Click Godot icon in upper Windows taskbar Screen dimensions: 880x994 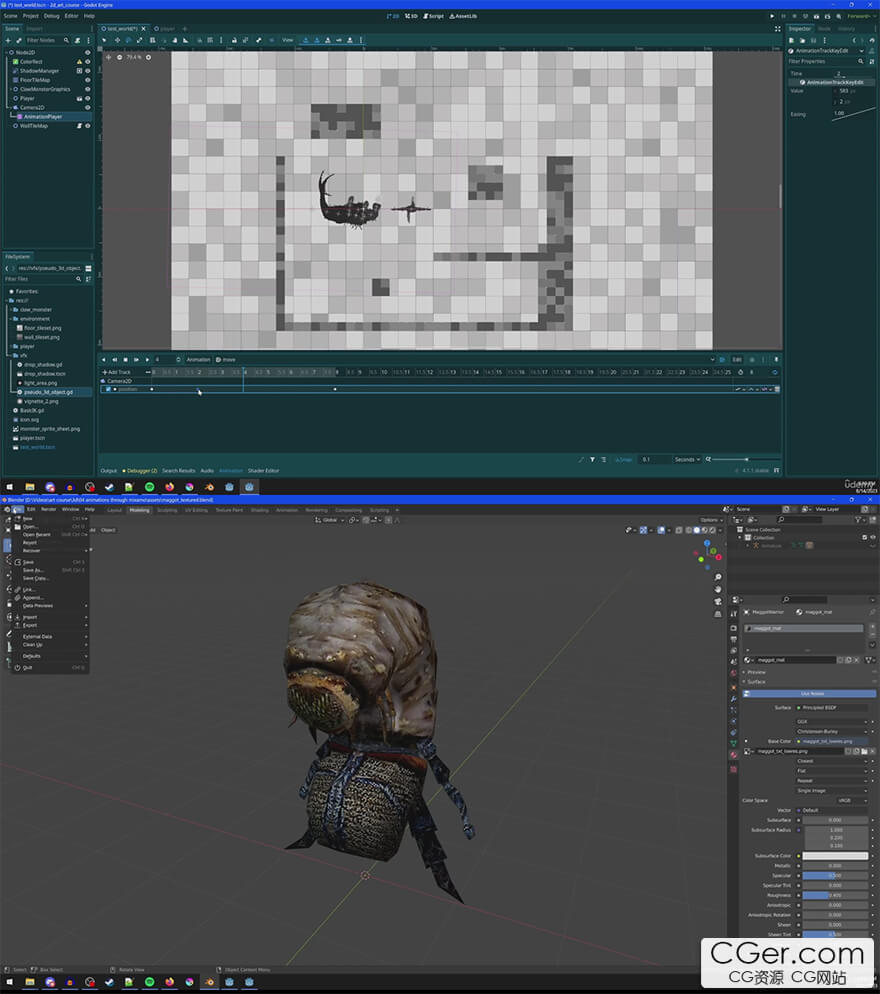[249, 487]
